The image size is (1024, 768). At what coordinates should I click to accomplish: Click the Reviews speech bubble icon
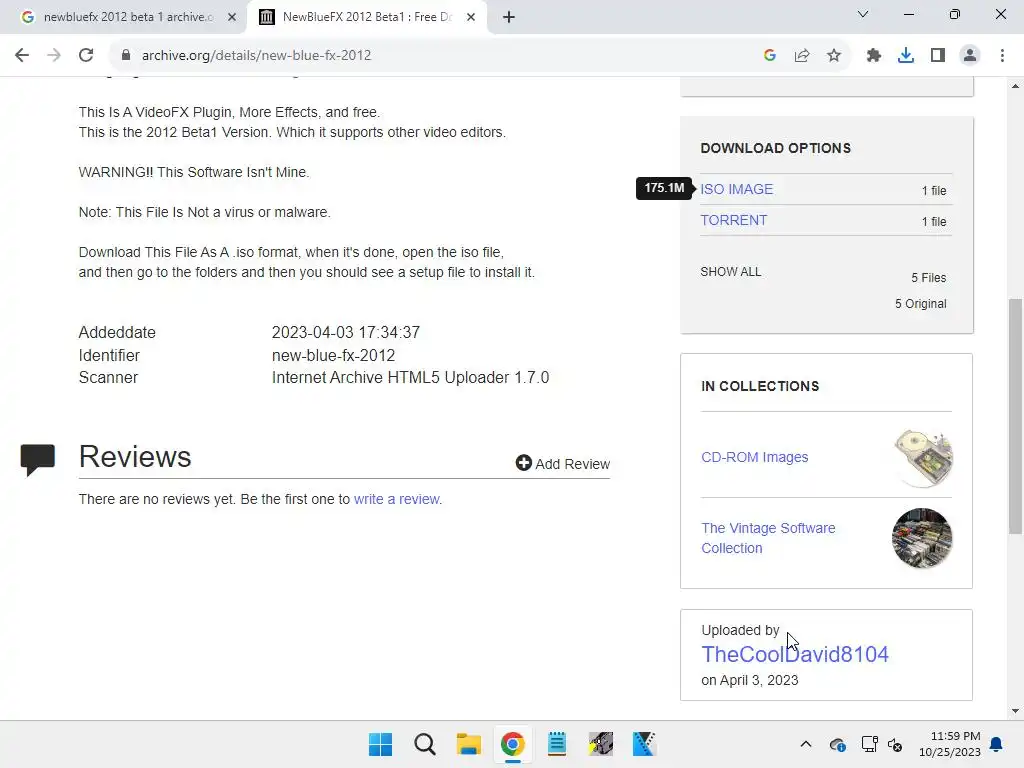pos(37,460)
